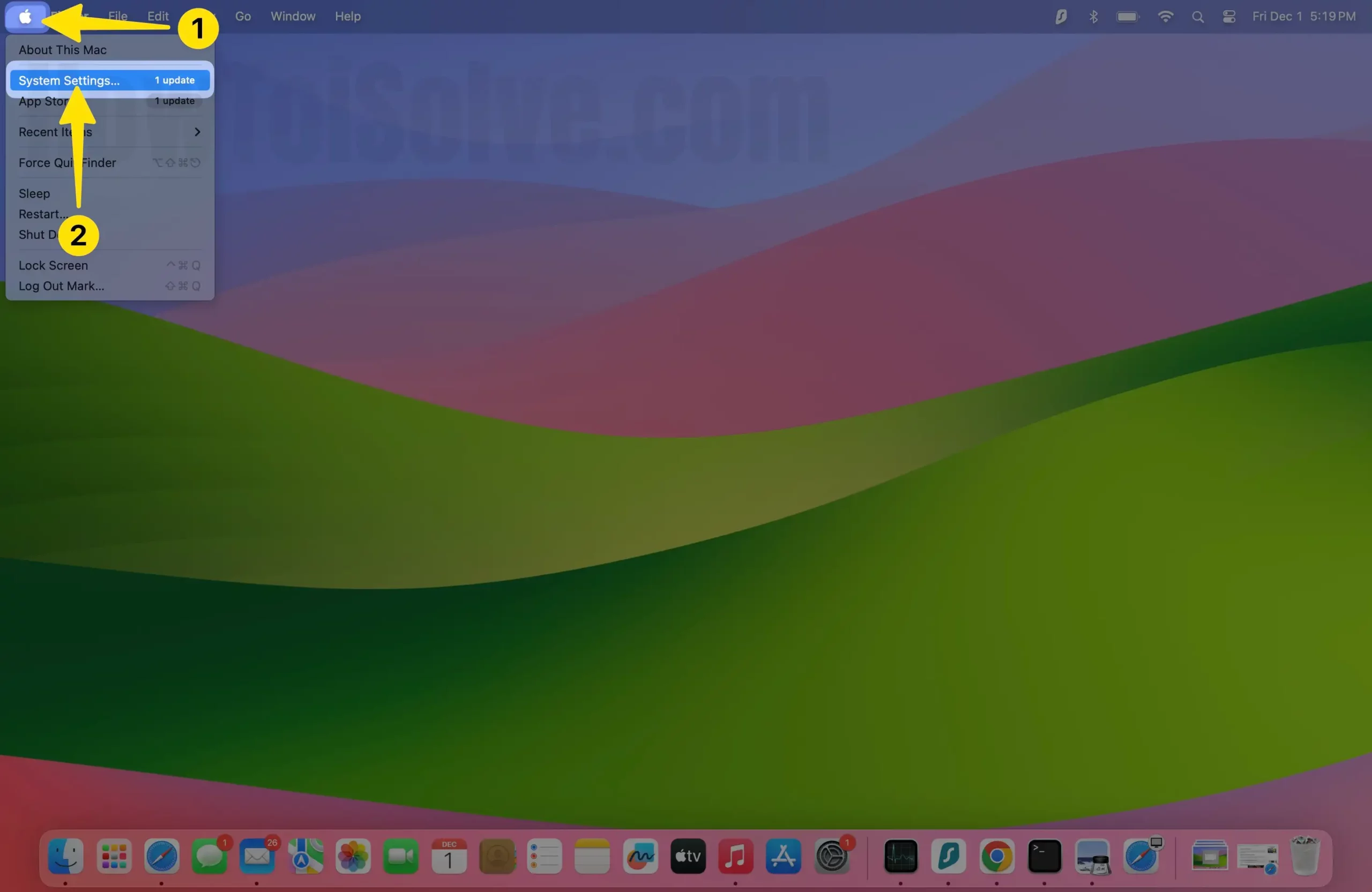This screenshot has width=1372, height=892.
Task: Open System Settings gear in Dock
Action: pyautogui.click(x=832, y=856)
